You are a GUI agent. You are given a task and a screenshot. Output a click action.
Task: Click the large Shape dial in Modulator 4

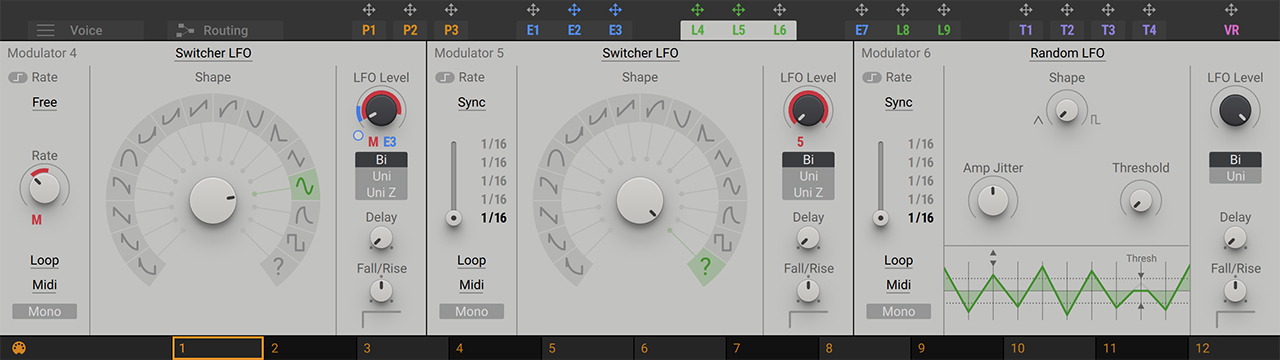coord(213,199)
